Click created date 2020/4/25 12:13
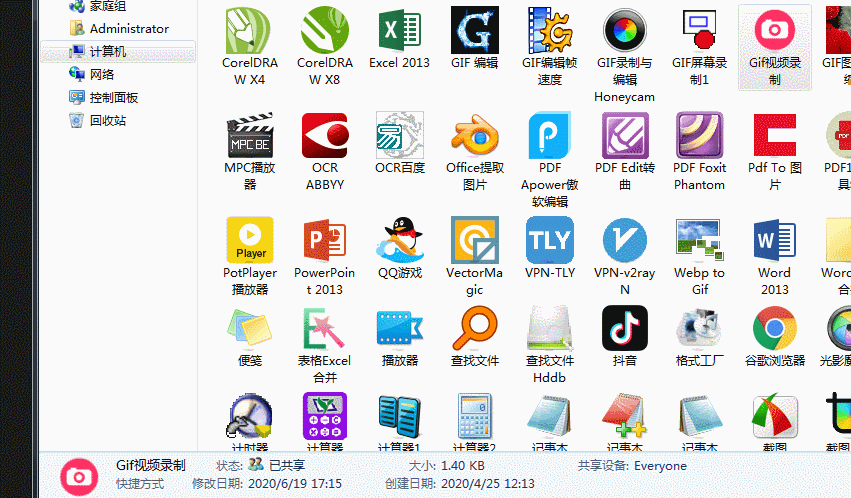This screenshot has height=498, width=851. 488,483
